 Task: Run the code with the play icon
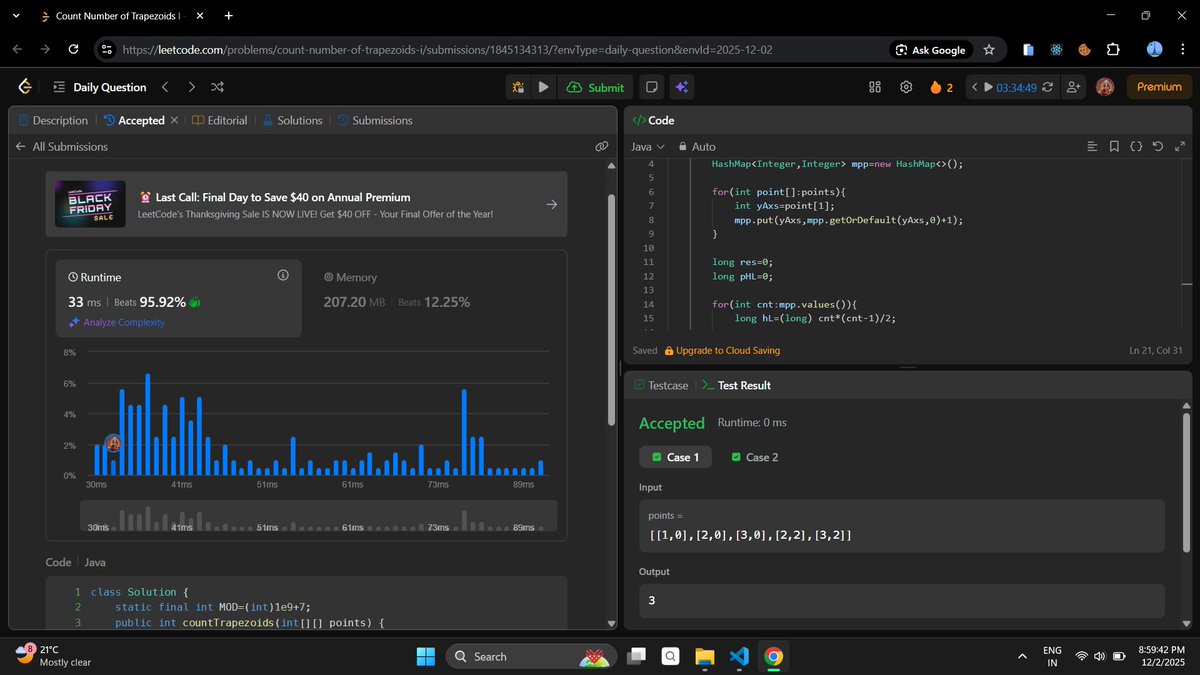[x=543, y=87]
